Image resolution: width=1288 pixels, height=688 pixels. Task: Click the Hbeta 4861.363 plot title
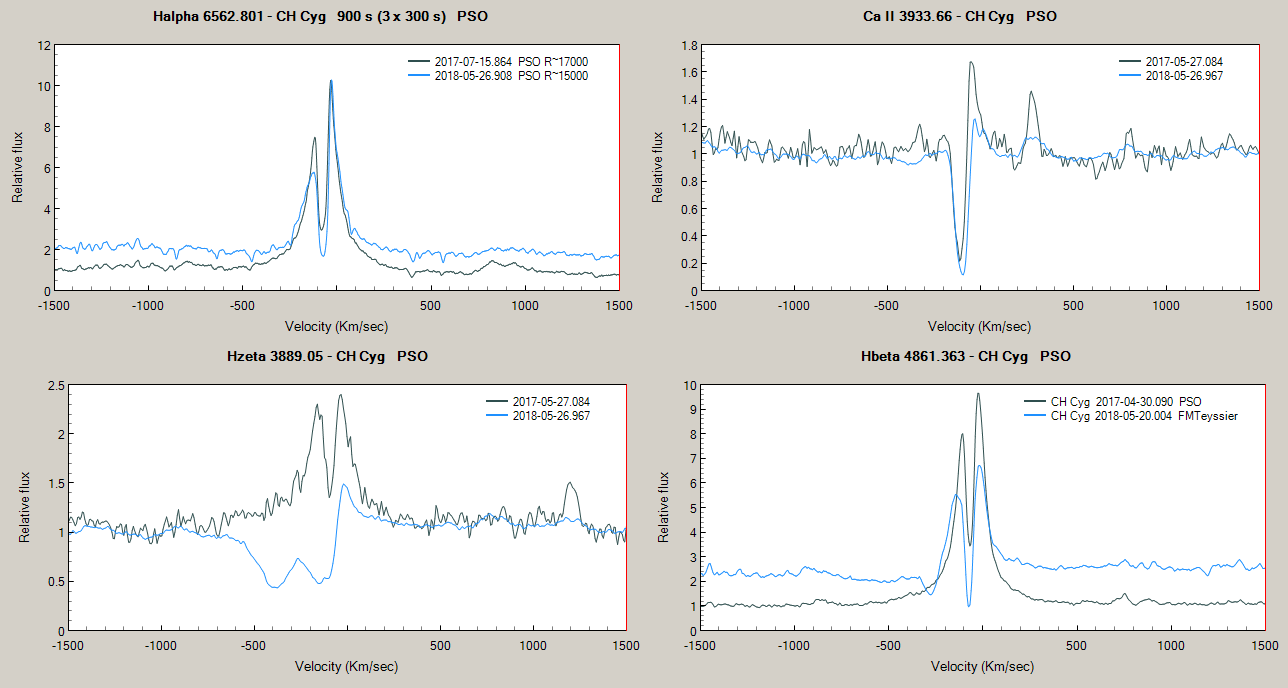point(965,356)
